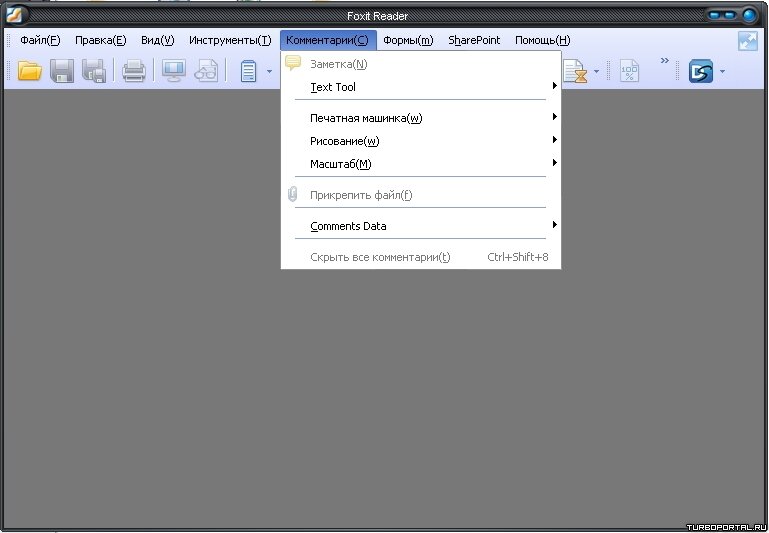Select the Заметка(N) menu entry
This screenshot has width=769, height=533.
coord(421,64)
